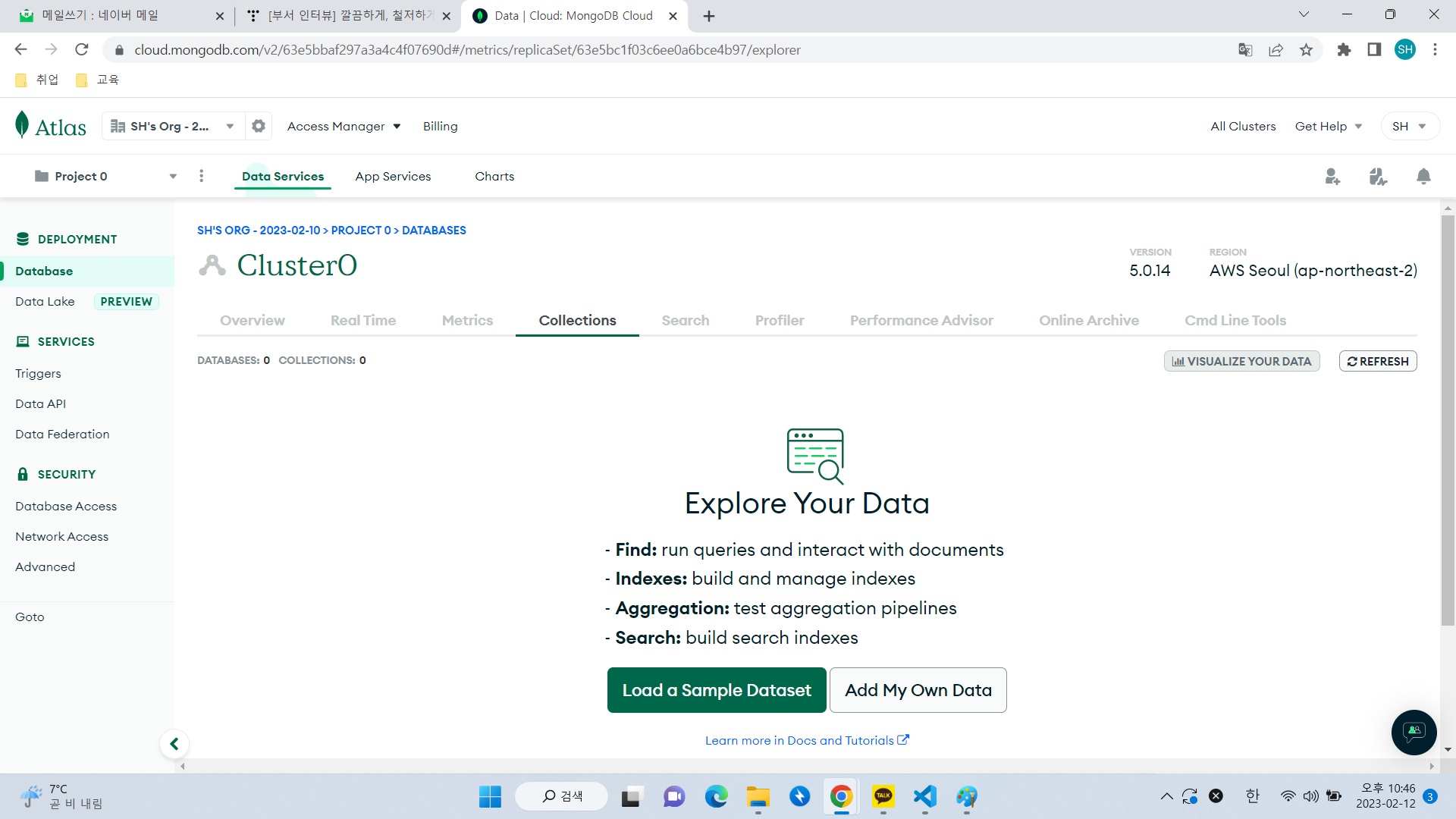Bookmark this page star icon
Screen dimensions: 1456x819
(1306, 50)
